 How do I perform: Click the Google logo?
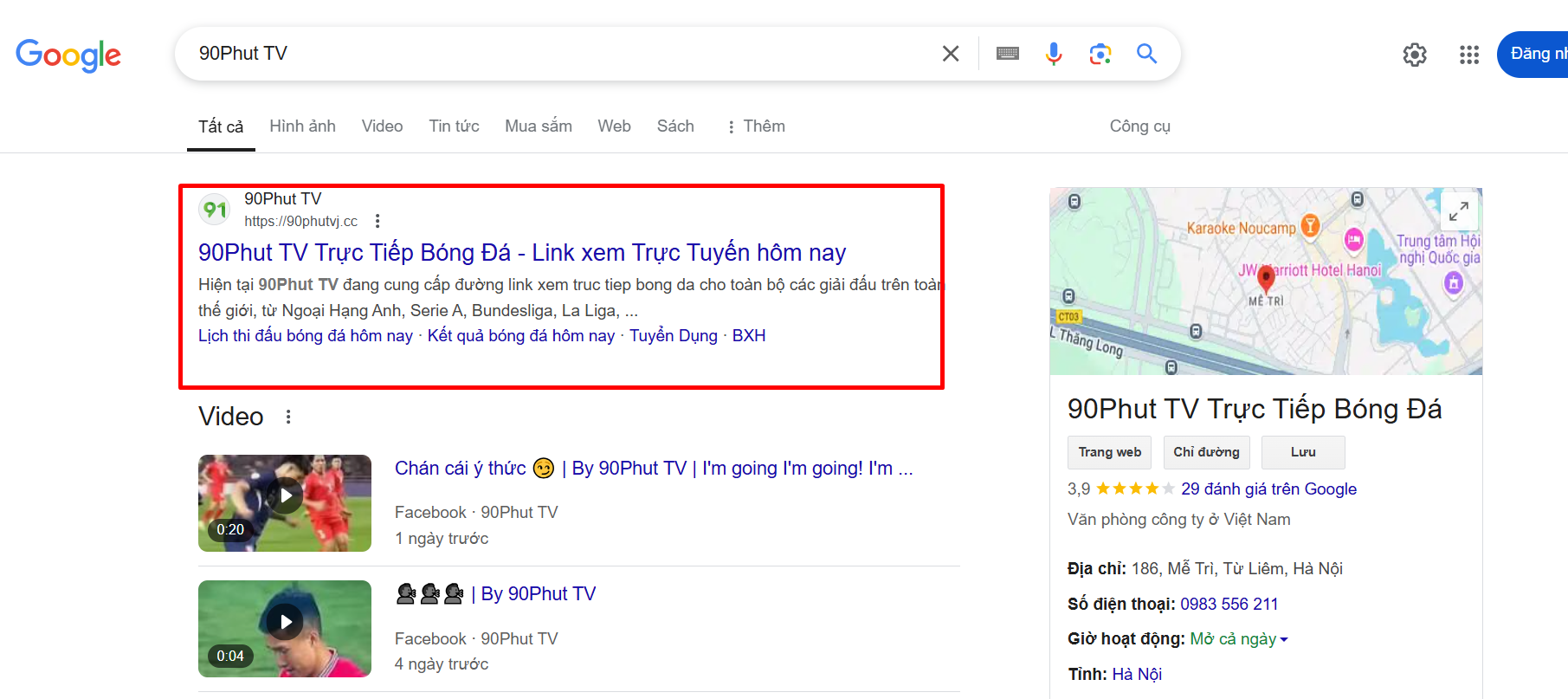click(x=68, y=55)
